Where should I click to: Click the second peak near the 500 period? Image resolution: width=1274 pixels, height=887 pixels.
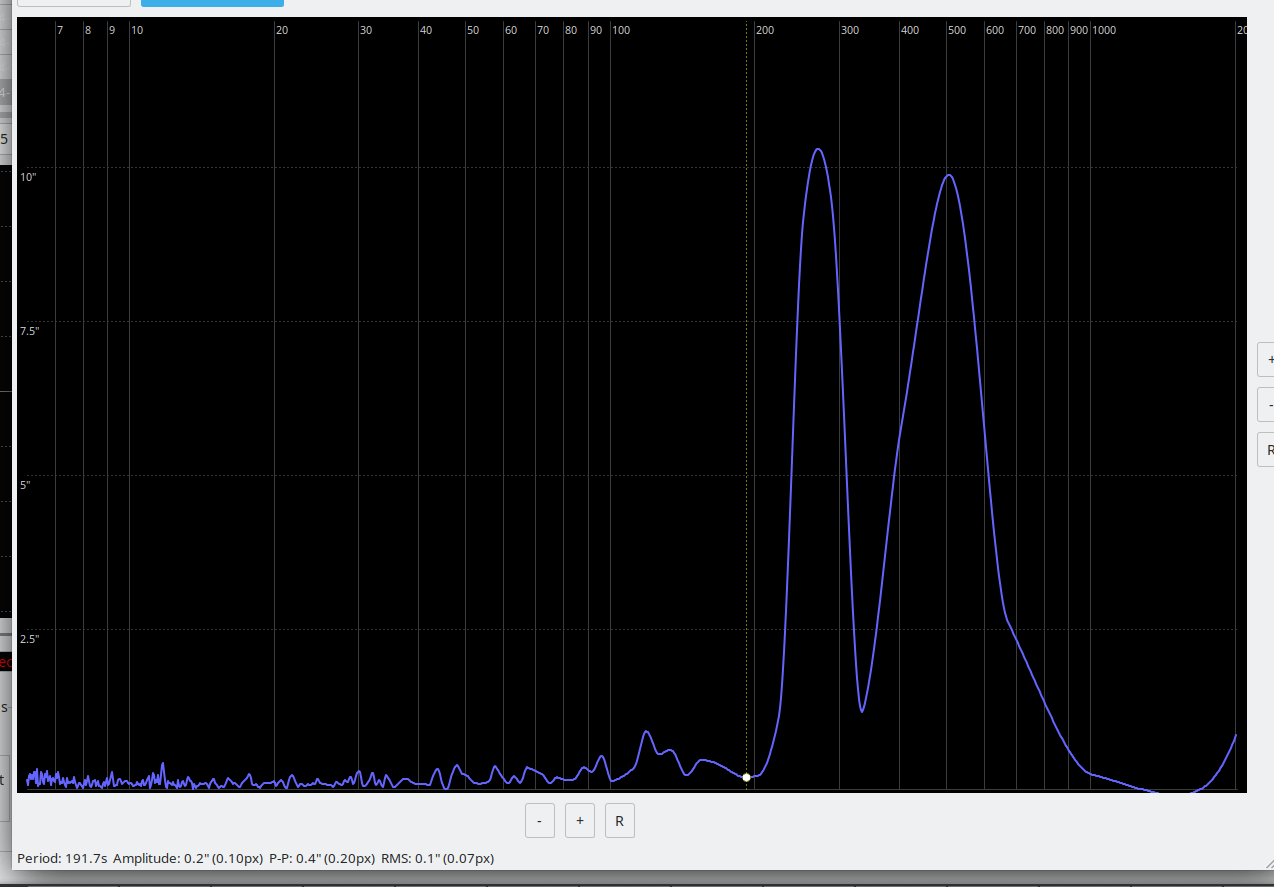pos(948,176)
